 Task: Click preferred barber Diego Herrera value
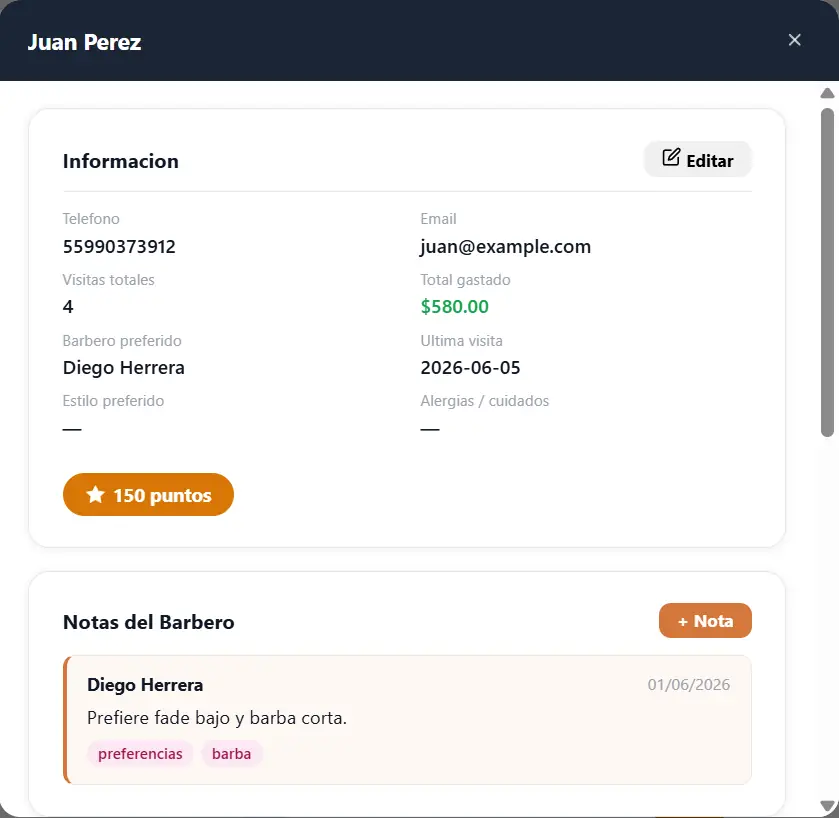tap(124, 368)
